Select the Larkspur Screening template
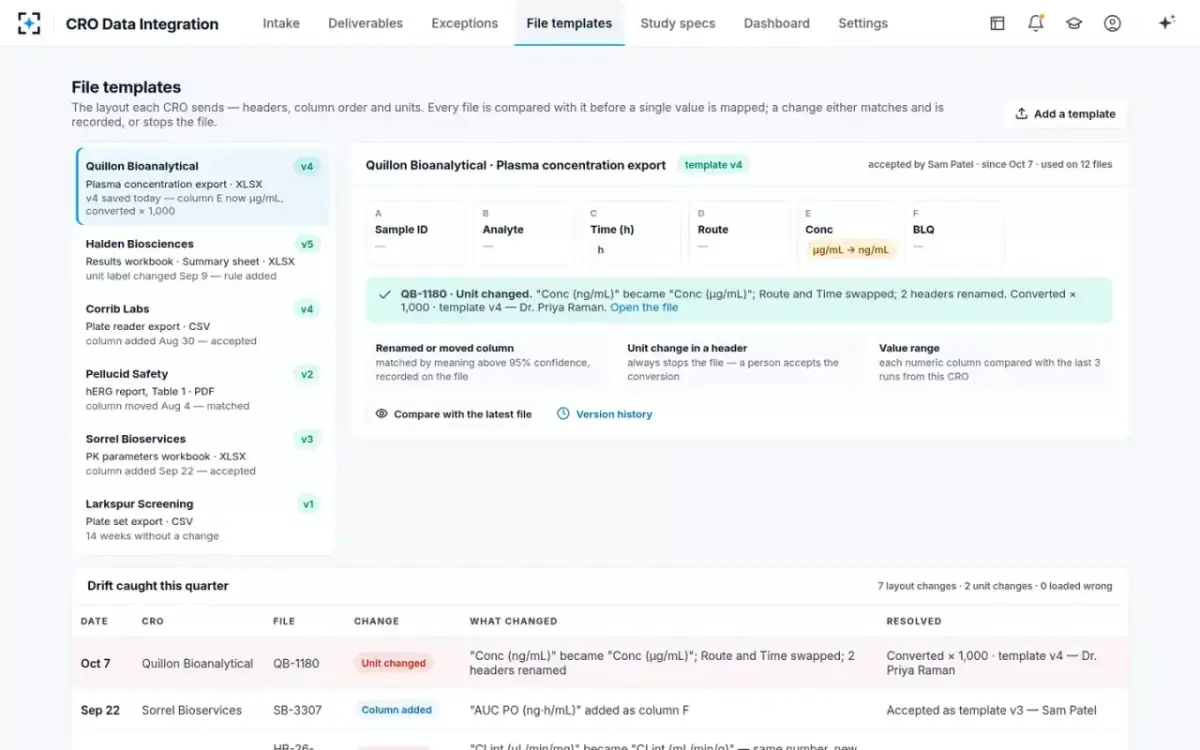Screen dimensions: 1200x750 coord(203,519)
